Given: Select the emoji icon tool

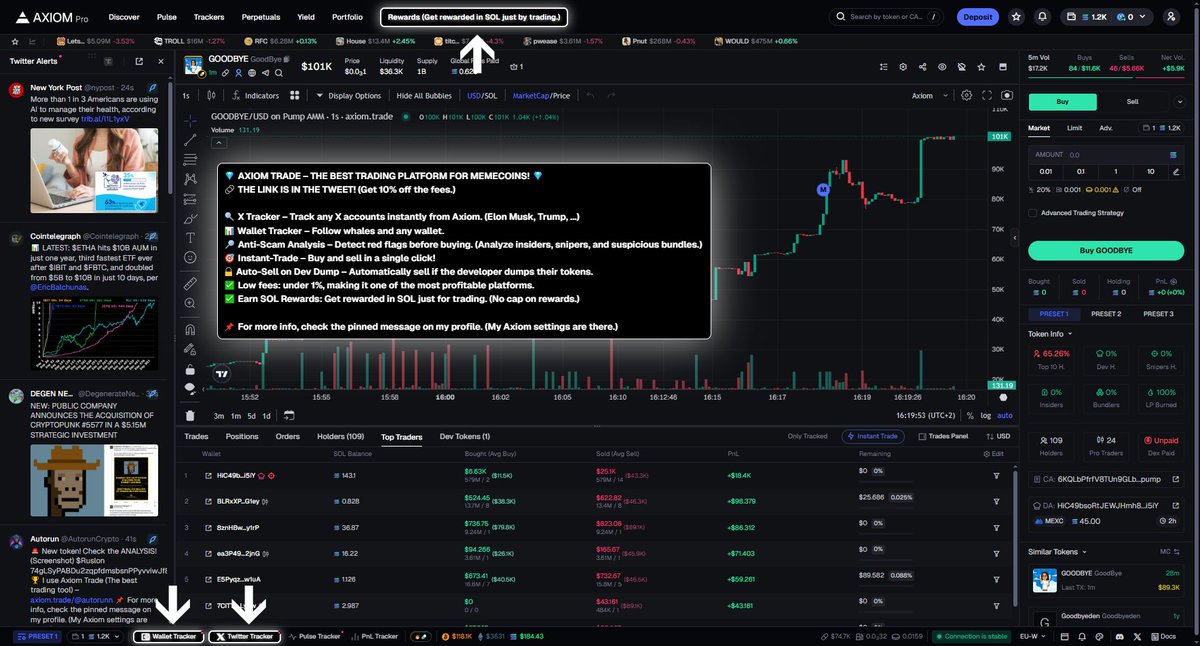Looking at the screenshot, I should click(191, 257).
